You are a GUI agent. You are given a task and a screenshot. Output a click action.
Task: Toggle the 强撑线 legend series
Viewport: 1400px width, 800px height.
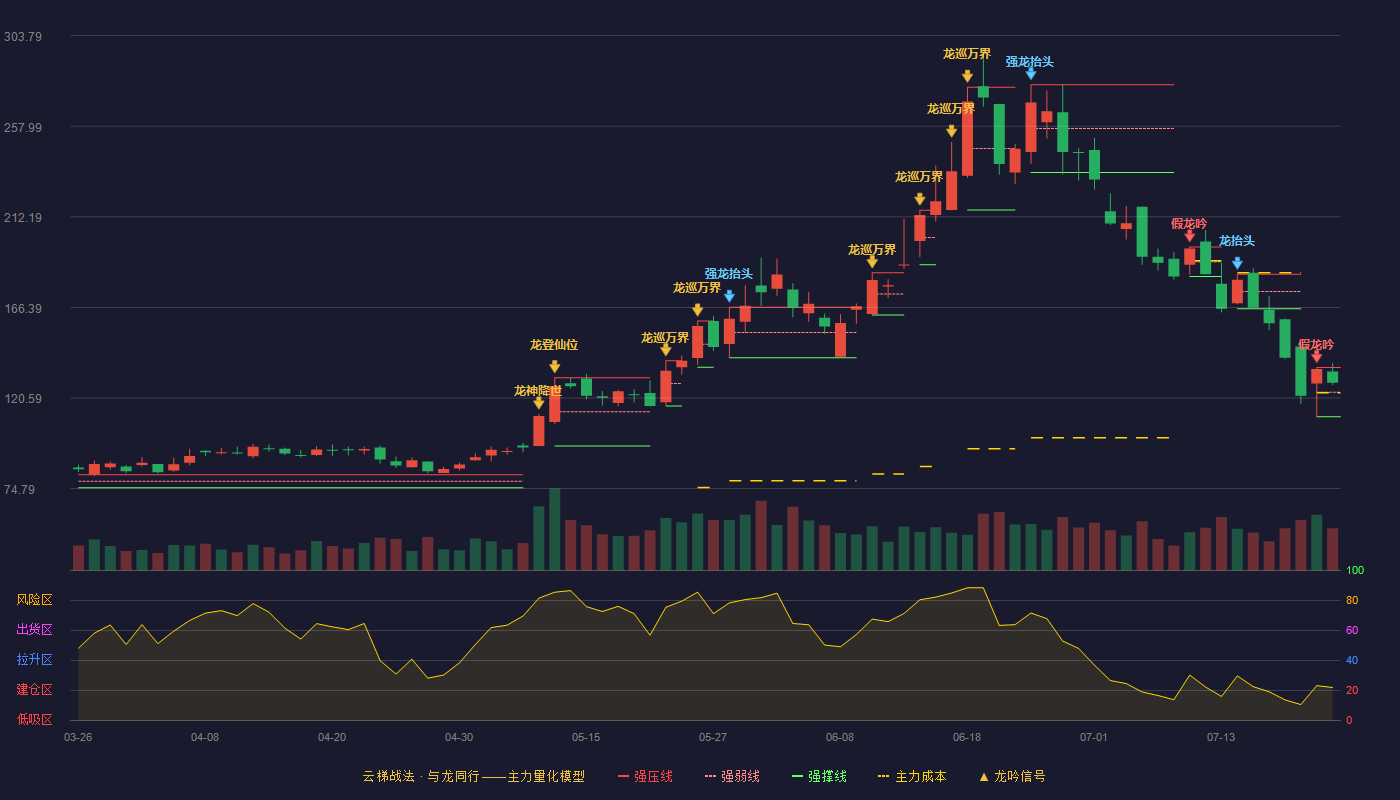[x=819, y=776]
